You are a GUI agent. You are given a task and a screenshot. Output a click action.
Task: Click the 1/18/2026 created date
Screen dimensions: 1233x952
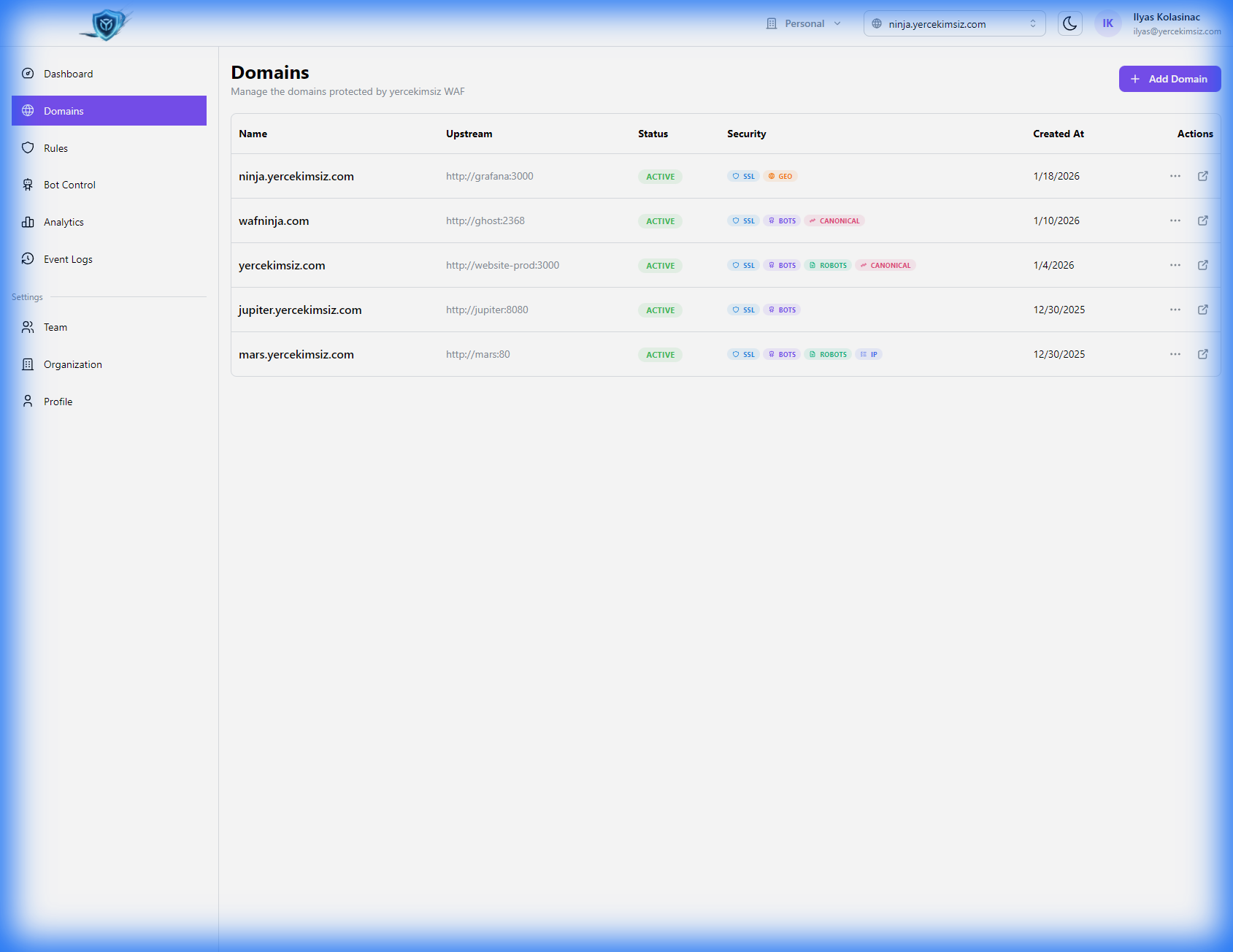tap(1056, 176)
